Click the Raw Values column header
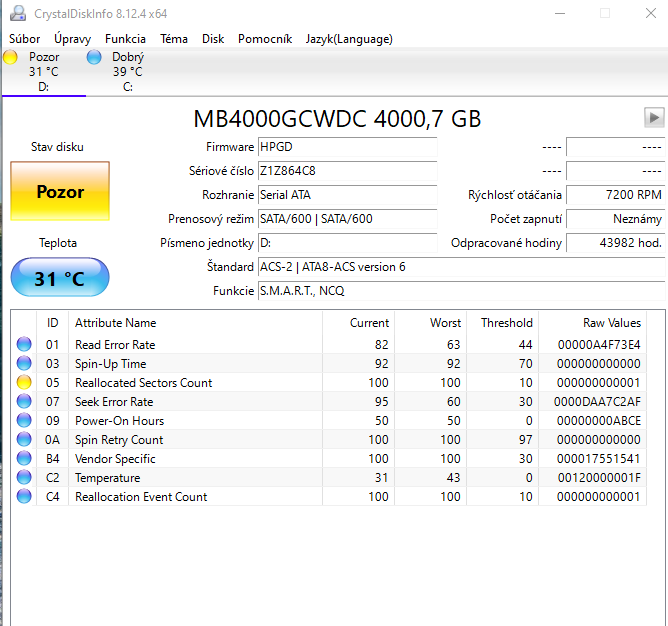Viewport: 668px width, 626px height. [x=593, y=323]
